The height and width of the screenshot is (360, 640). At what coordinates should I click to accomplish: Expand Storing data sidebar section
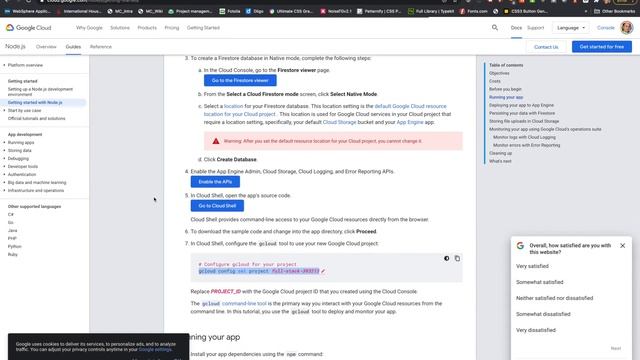point(19,150)
